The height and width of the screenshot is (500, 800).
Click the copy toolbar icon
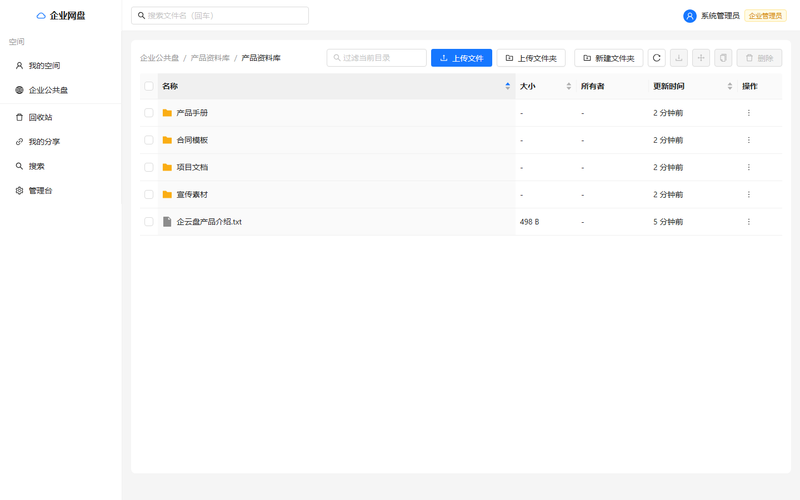(x=723, y=58)
